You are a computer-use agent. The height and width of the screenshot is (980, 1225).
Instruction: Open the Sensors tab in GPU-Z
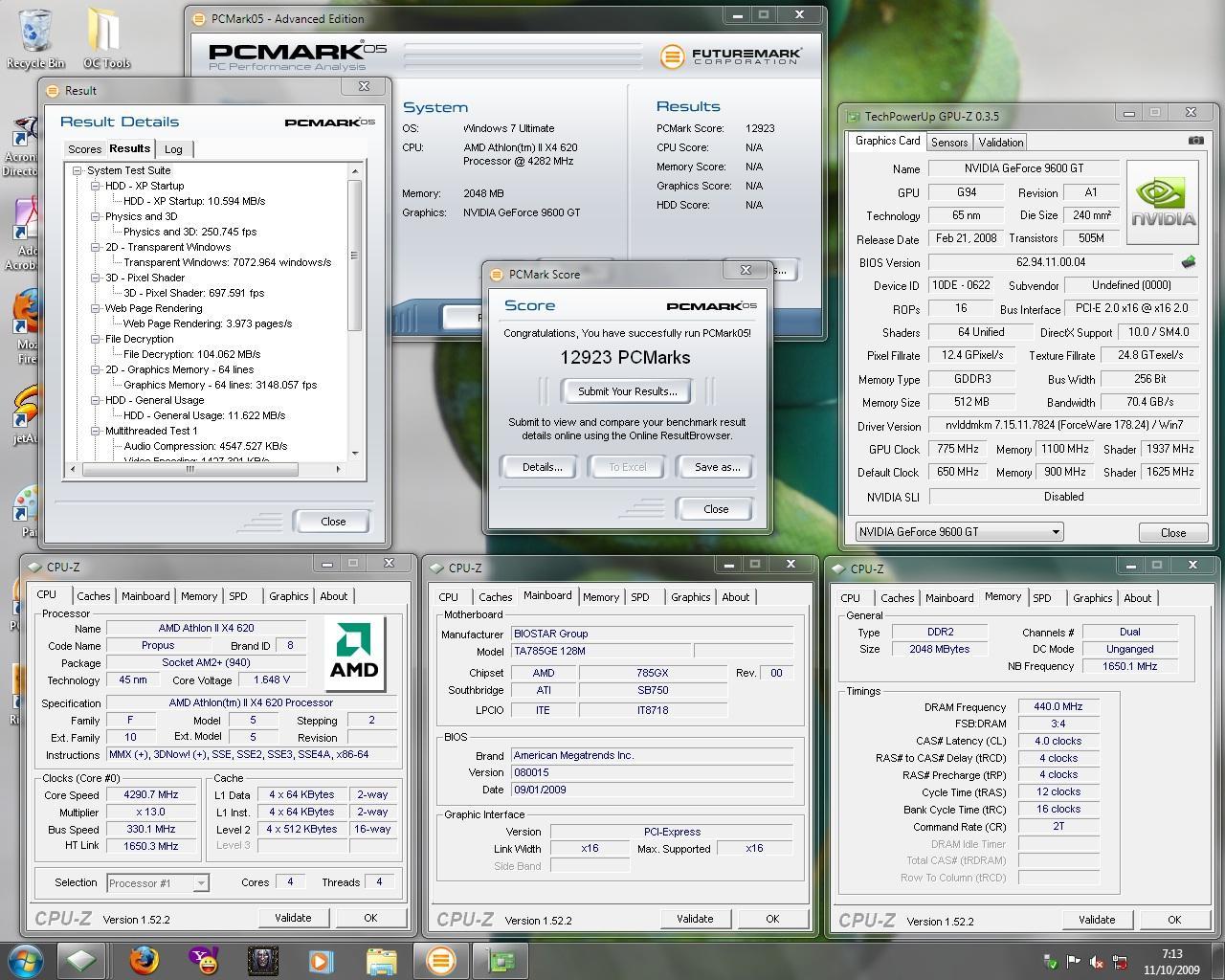(x=949, y=142)
